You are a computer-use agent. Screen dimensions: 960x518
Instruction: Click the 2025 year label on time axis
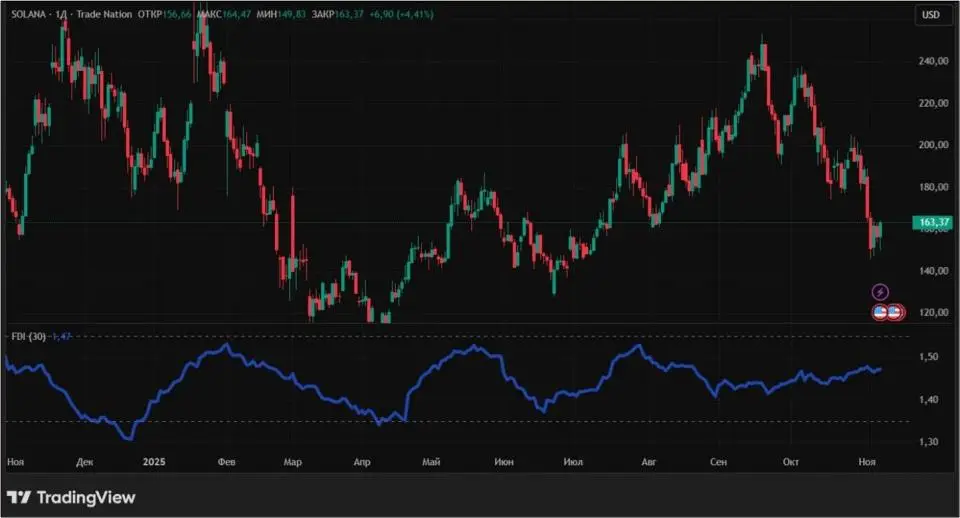(x=154, y=462)
